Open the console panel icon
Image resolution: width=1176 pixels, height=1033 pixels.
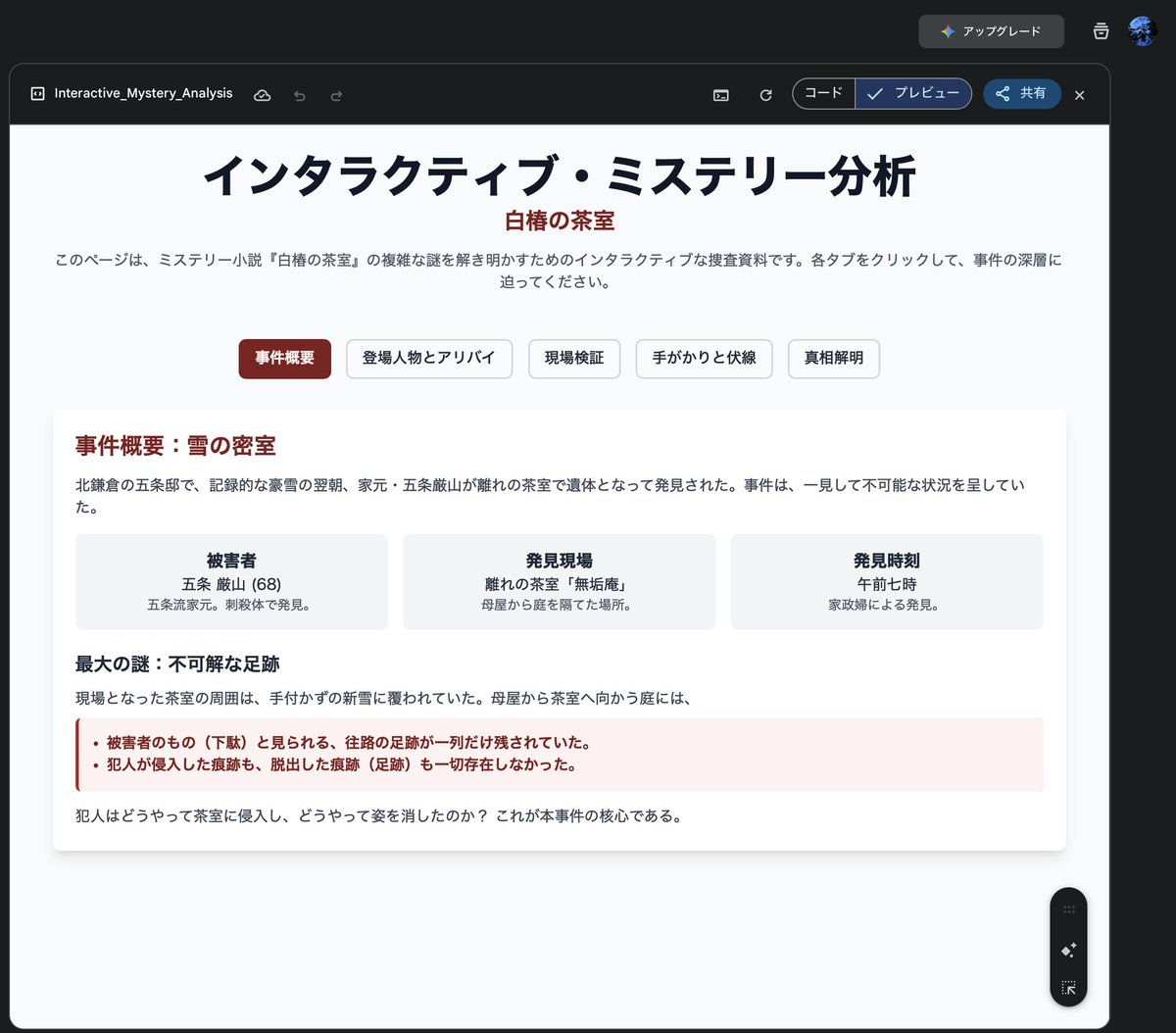click(720, 95)
